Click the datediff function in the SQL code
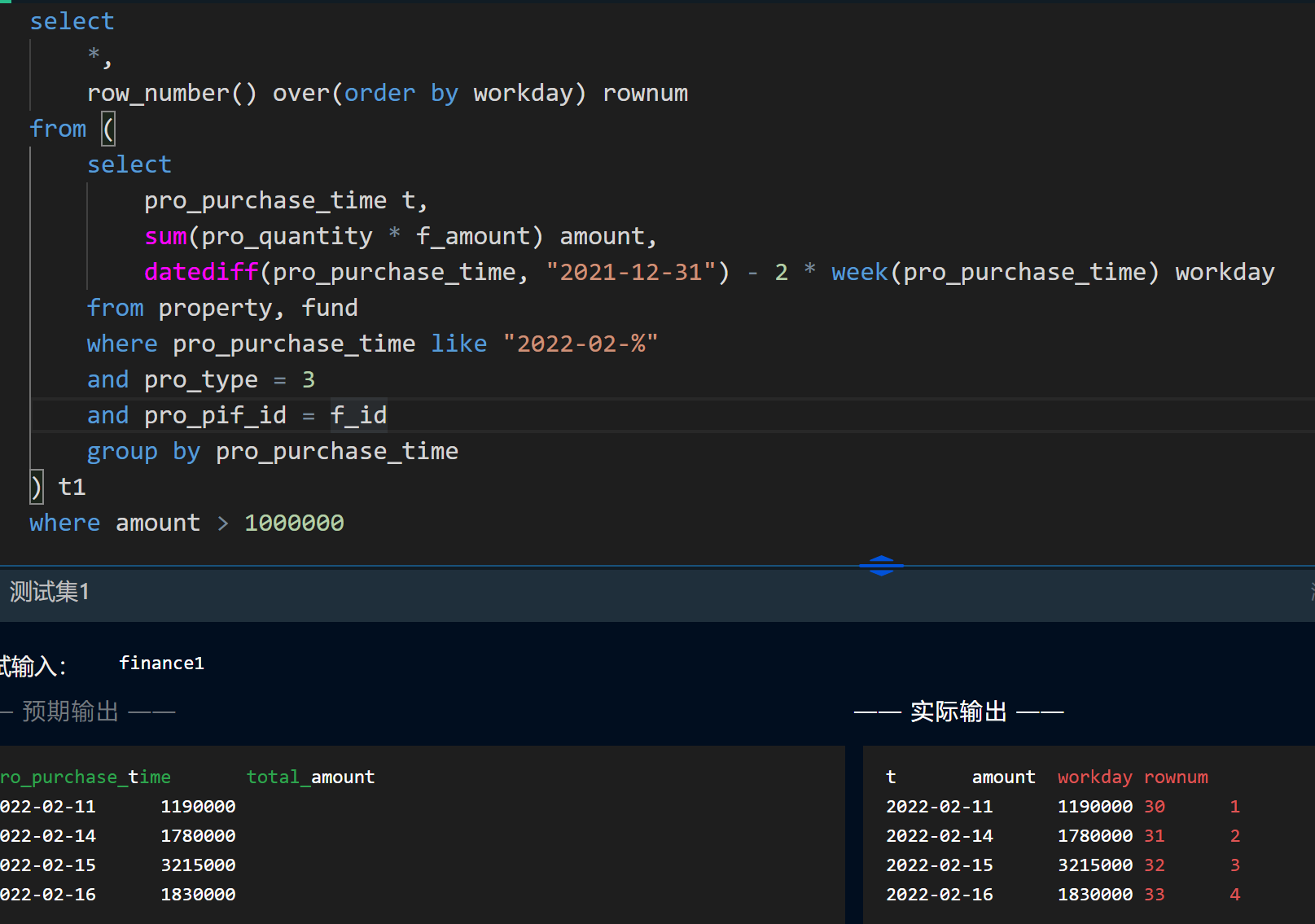1315x924 pixels. pos(200,271)
